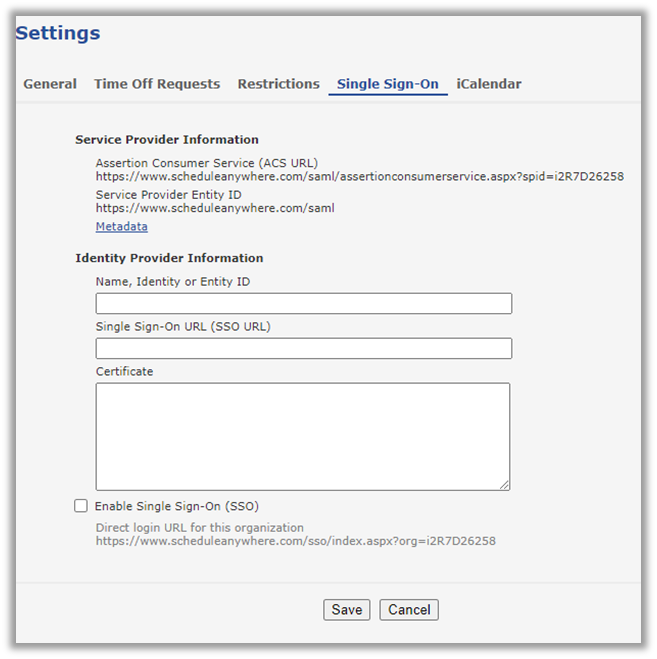Open the Time Off Requests tab
657x659 pixels.
click(x=157, y=84)
